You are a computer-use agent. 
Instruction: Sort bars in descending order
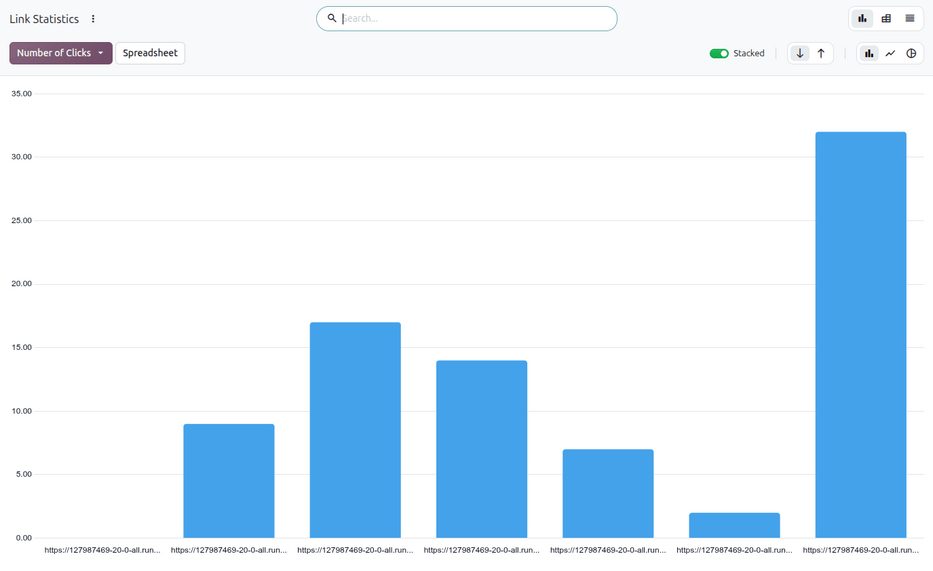800,54
